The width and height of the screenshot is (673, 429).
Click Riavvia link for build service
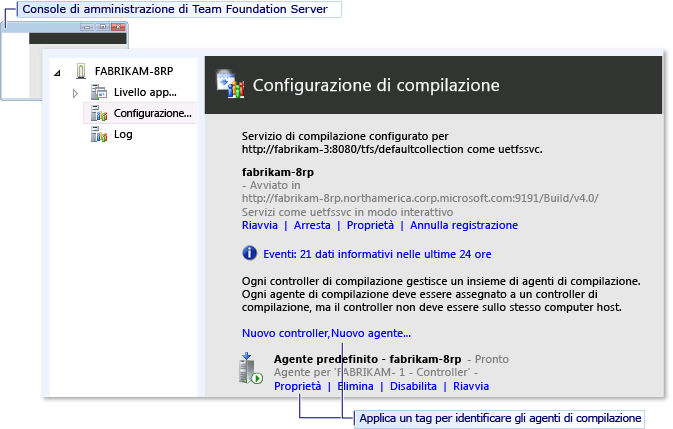click(x=260, y=225)
